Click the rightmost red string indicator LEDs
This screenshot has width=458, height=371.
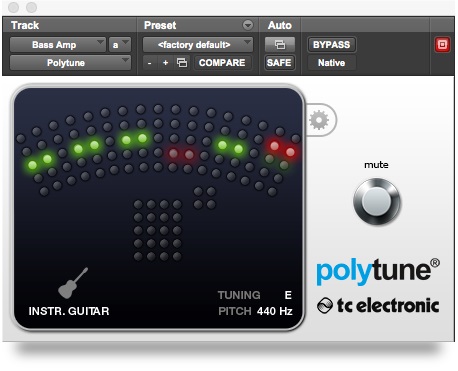coord(282,149)
